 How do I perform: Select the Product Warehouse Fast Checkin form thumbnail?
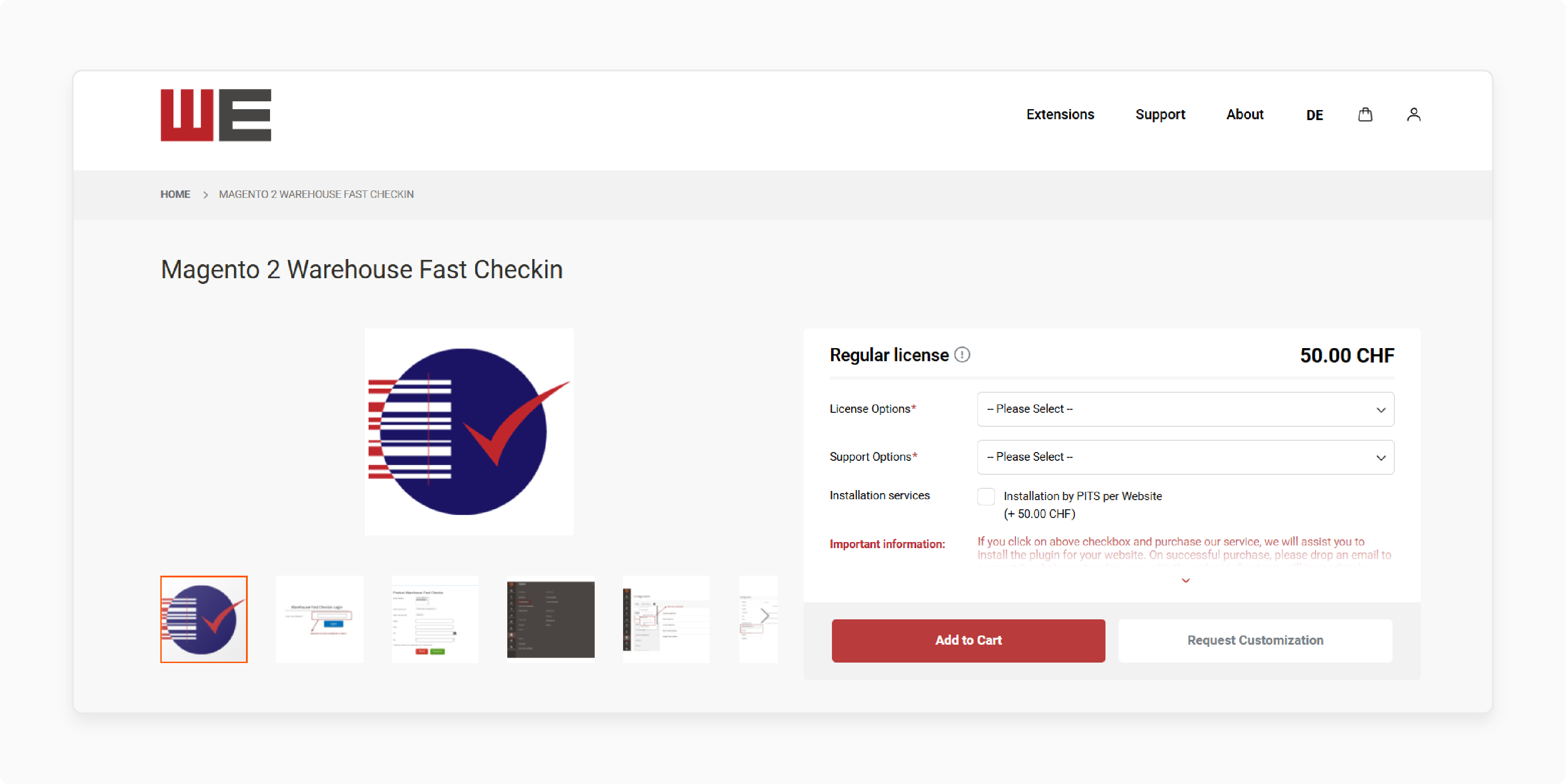pos(435,619)
